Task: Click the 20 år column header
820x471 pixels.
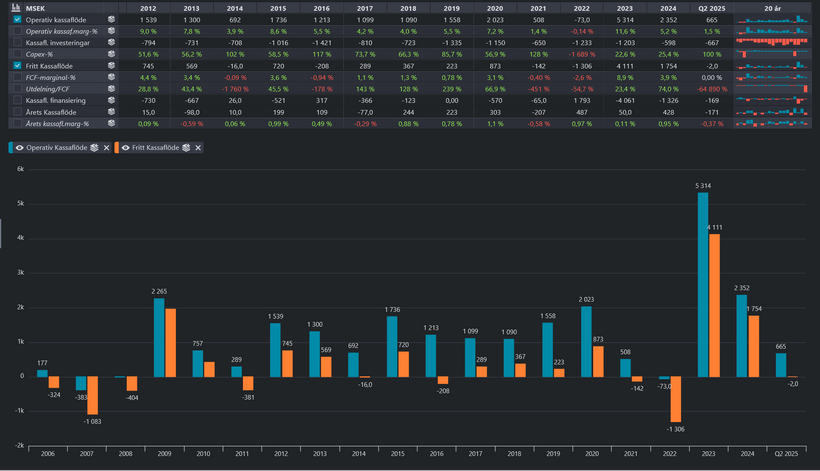Action: (x=773, y=7)
